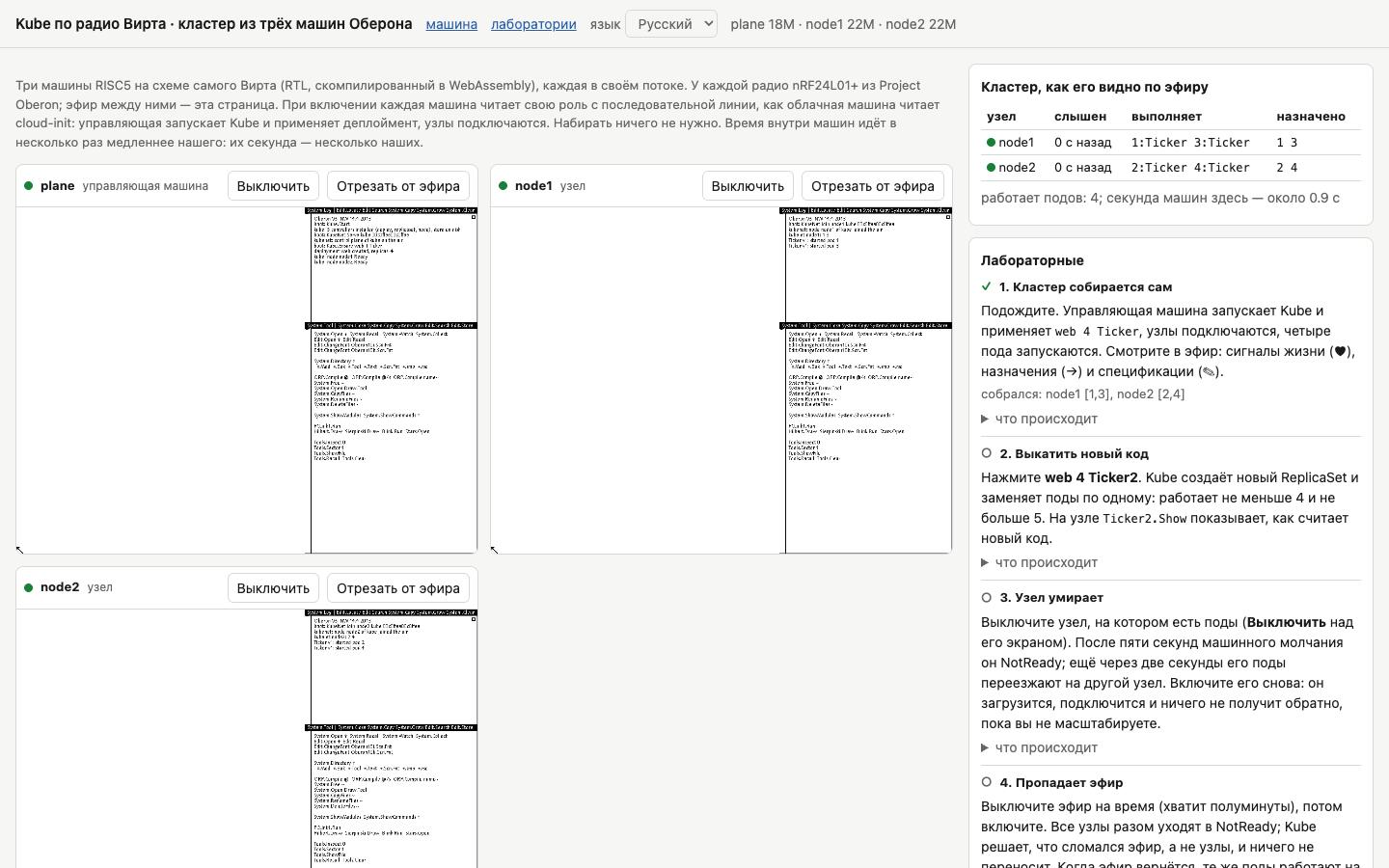The image size is (1389, 868).
Task: Click green dot in node2 cluster table row
Action: coord(992,167)
